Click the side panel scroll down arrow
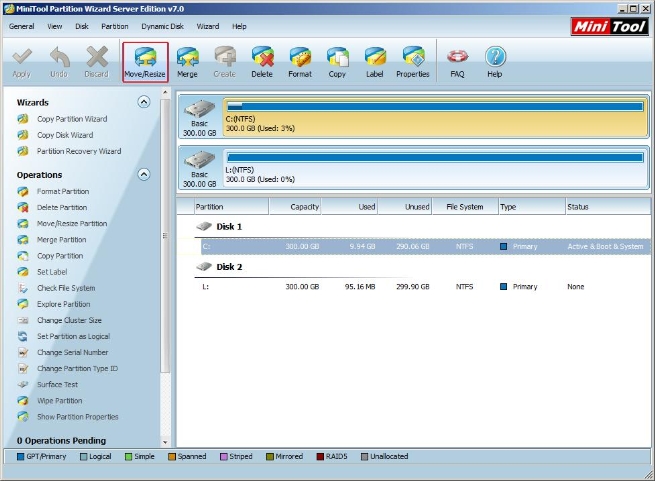This screenshot has width=655, height=481. [x=165, y=442]
